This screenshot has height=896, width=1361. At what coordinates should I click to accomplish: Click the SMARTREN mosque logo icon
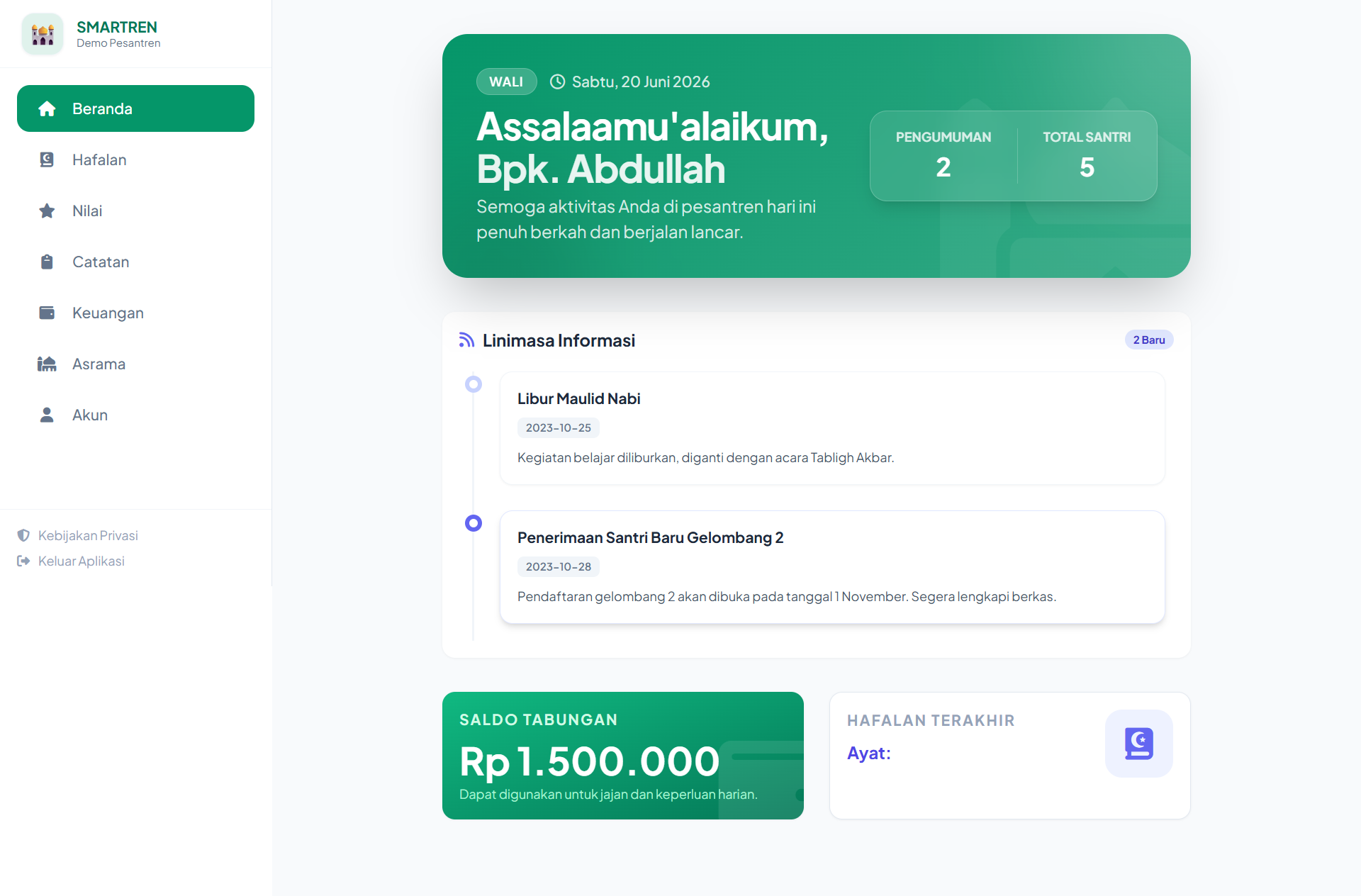[x=43, y=34]
